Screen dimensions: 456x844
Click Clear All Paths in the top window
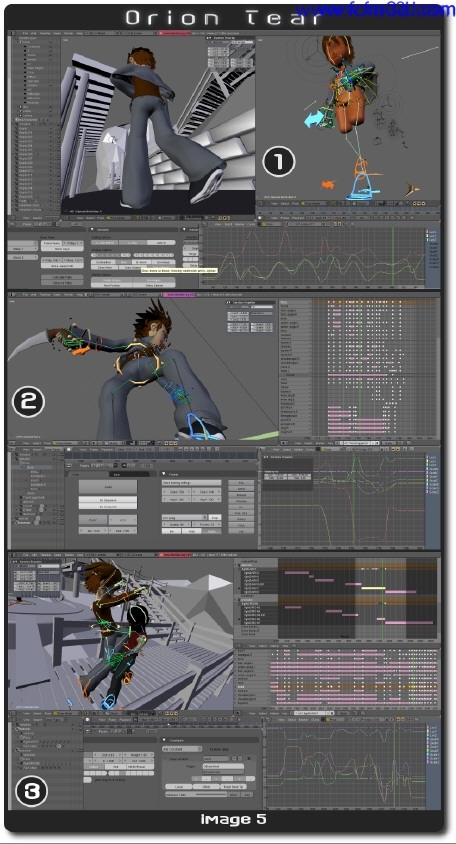tap(62, 283)
